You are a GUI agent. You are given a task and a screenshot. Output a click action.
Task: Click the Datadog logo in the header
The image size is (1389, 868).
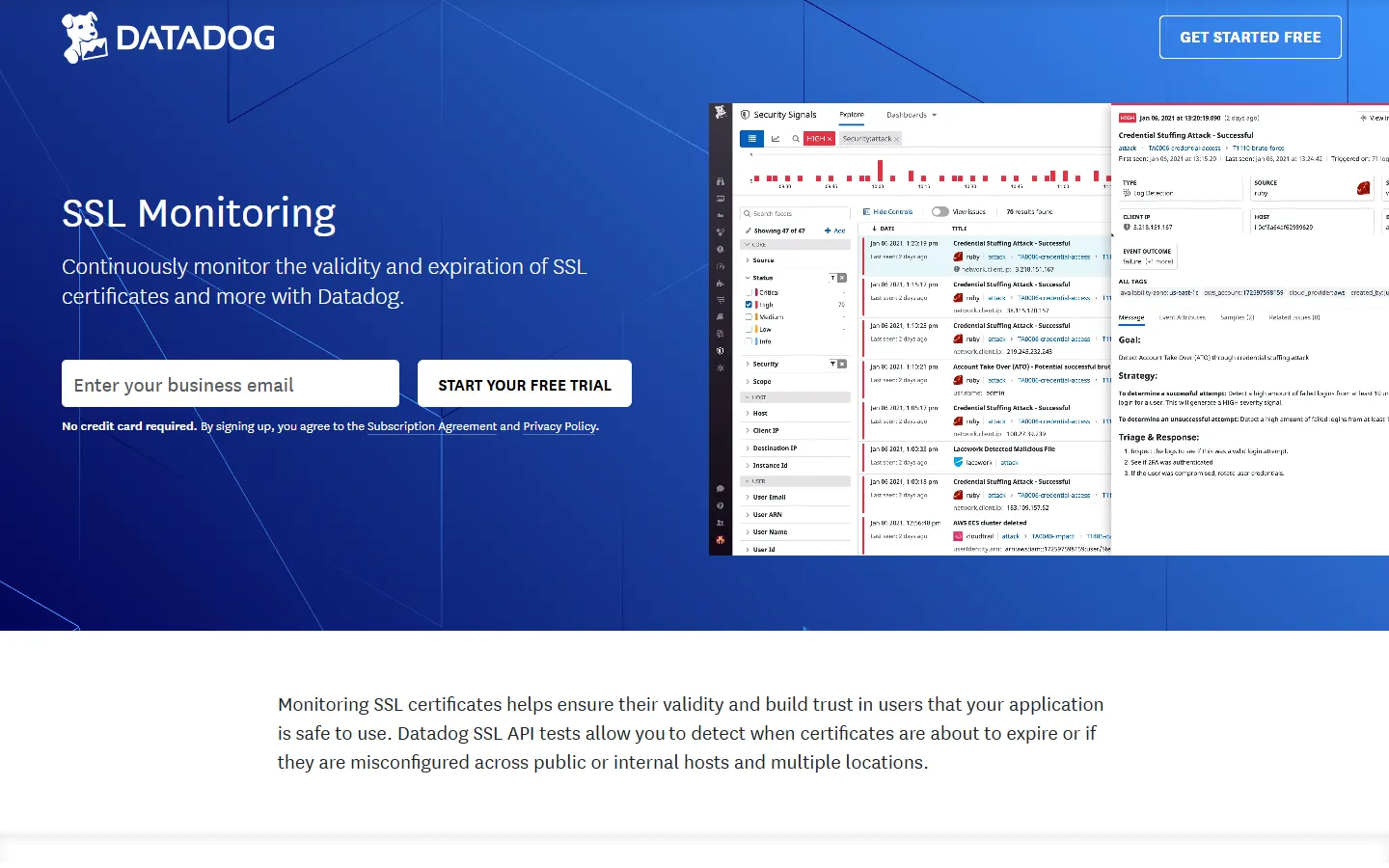[x=169, y=38]
